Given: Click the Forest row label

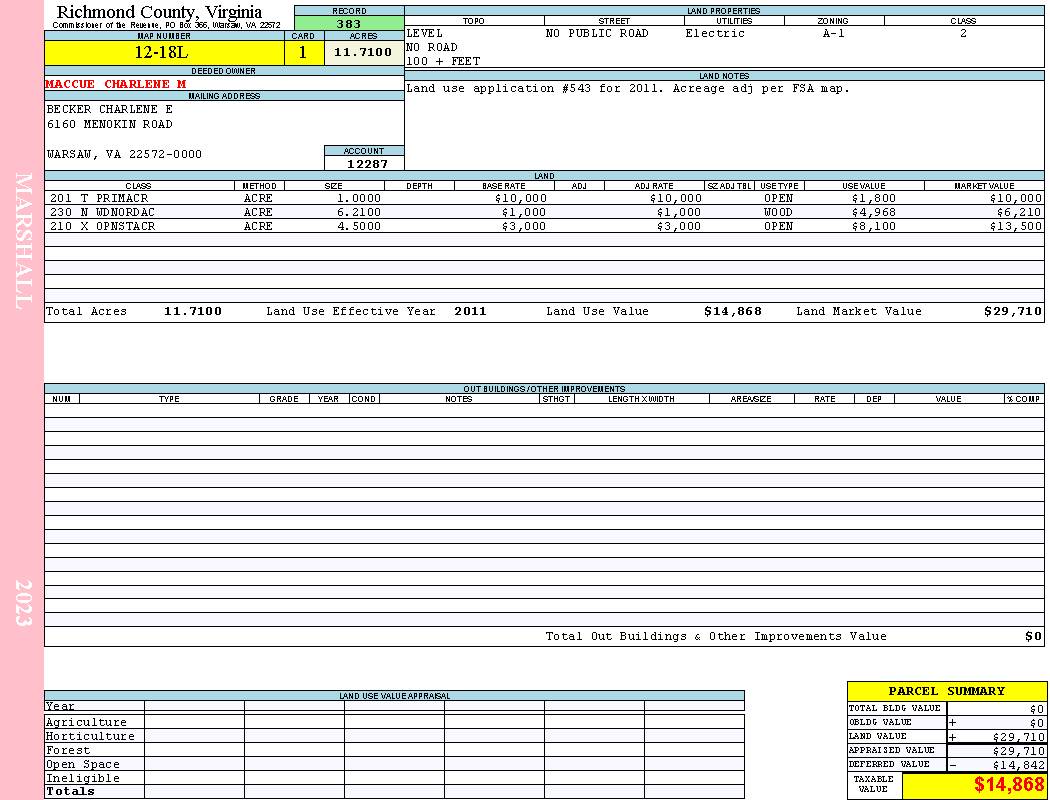Looking at the screenshot, I should pyautogui.click(x=68, y=750).
